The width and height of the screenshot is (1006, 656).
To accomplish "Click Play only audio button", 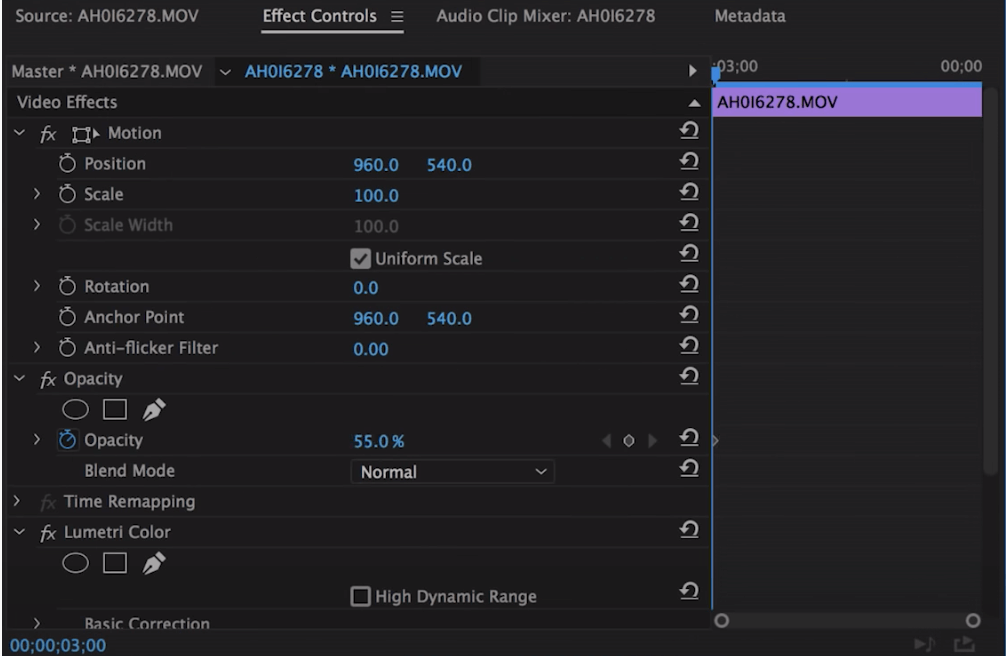I will [x=925, y=644].
